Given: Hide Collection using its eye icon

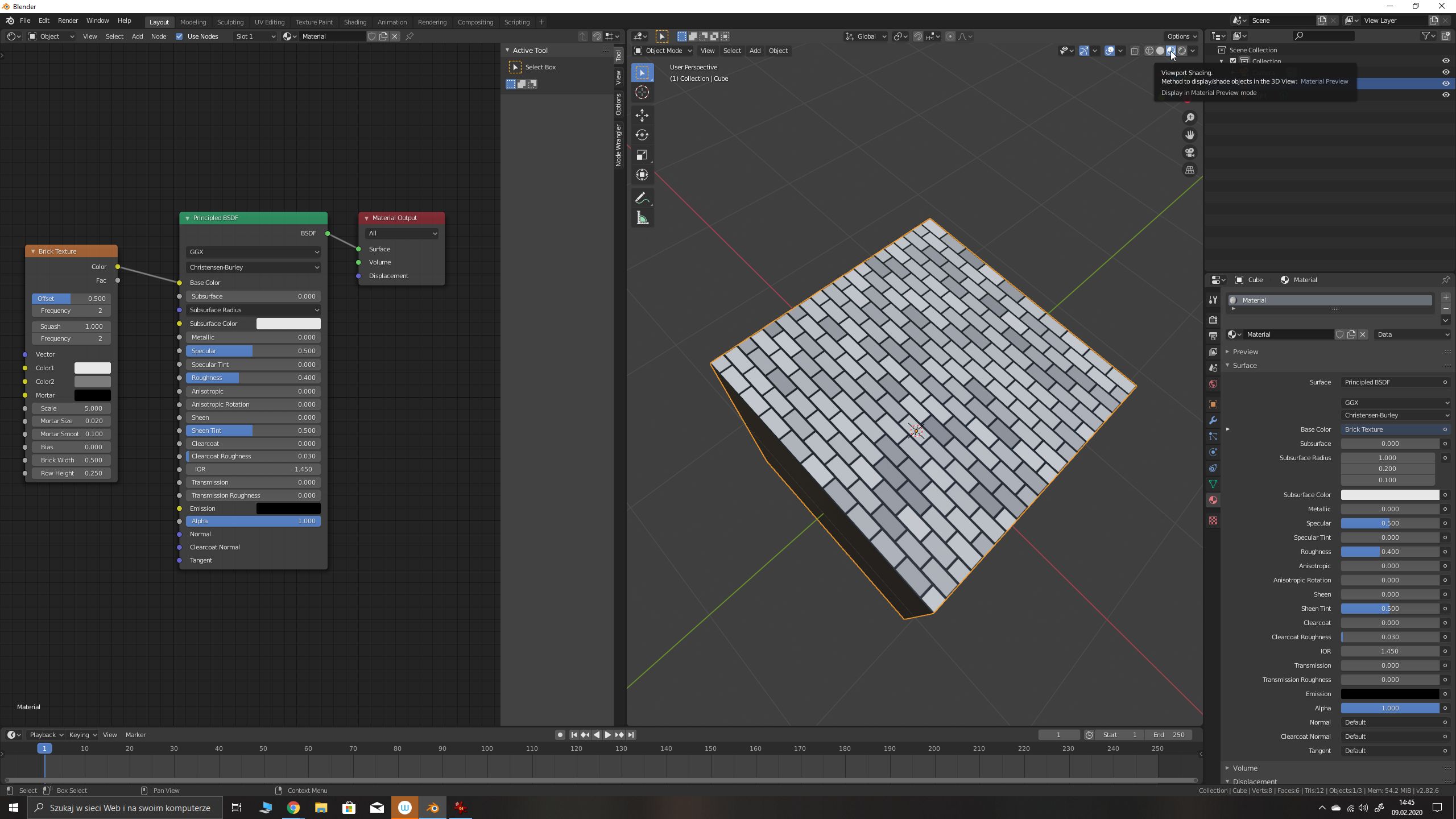Looking at the screenshot, I should pos(1446,61).
